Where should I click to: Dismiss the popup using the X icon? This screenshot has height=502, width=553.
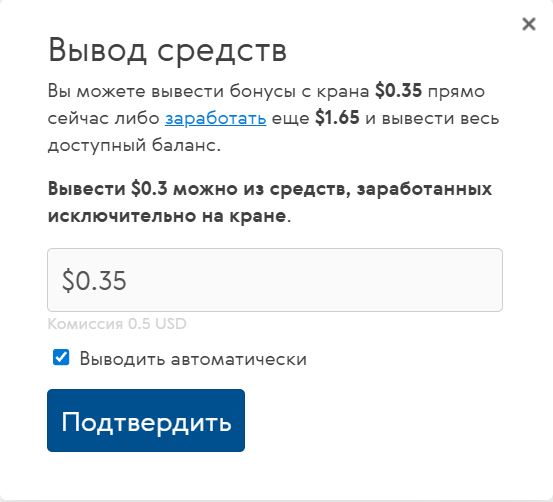[x=529, y=24]
